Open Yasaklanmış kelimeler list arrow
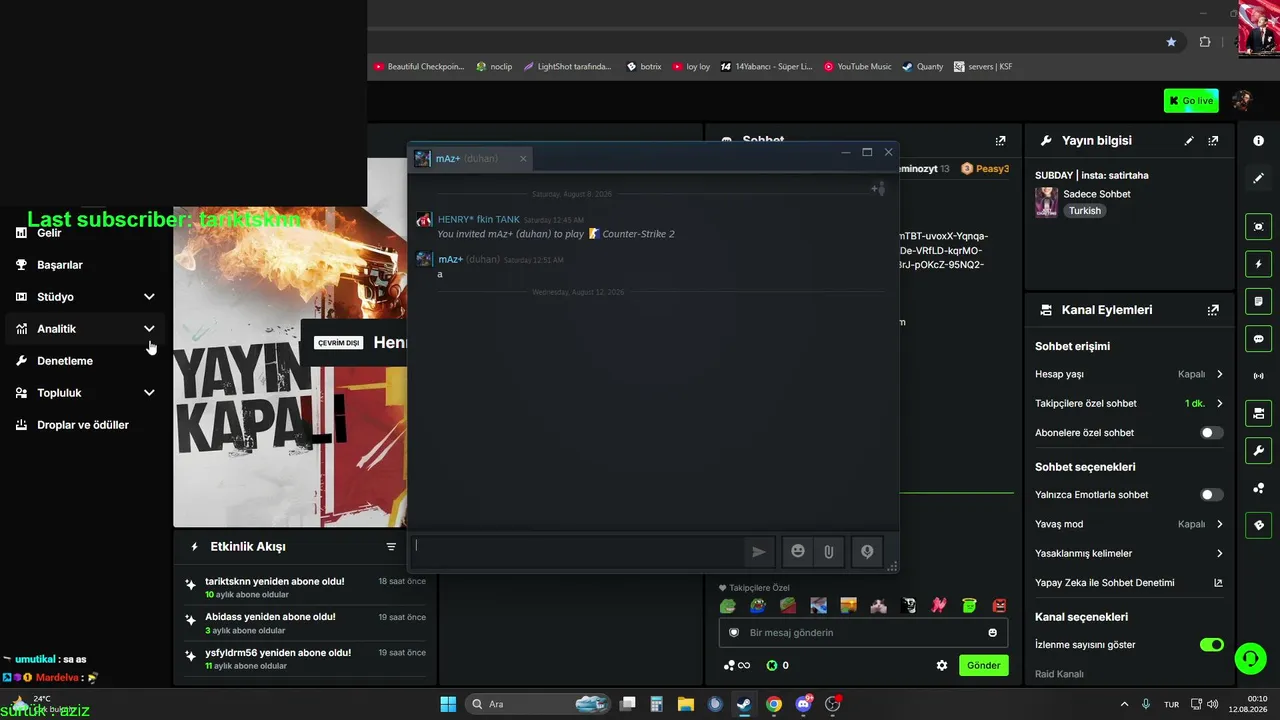The image size is (1280, 720). point(1219,553)
